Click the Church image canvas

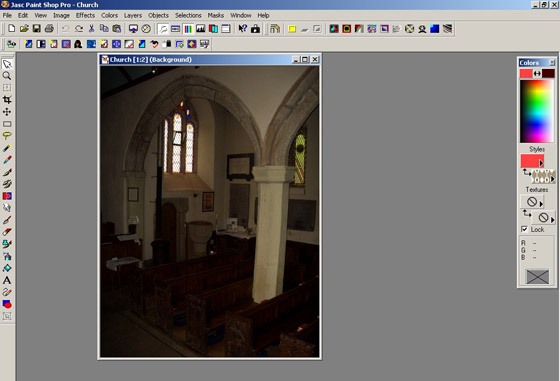click(210, 211)
